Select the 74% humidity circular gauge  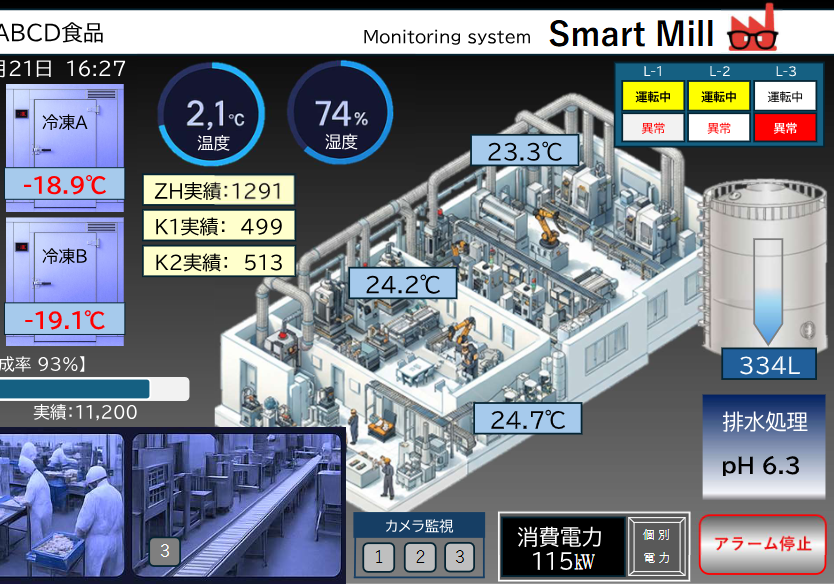[x=340, y=113]
